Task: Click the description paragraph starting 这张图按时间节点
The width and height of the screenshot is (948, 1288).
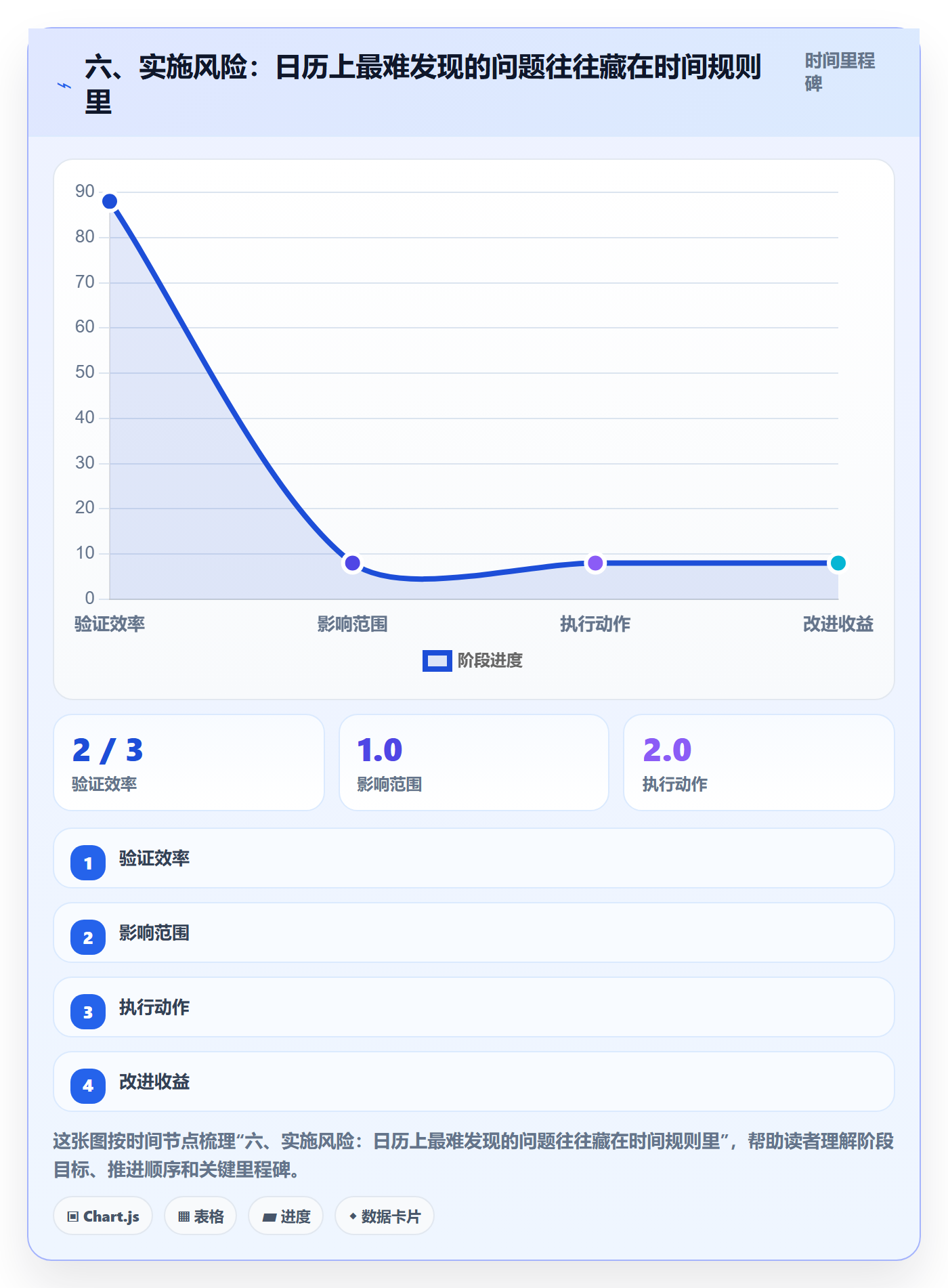Action: pyautogui.click(x=473, y=1155)
